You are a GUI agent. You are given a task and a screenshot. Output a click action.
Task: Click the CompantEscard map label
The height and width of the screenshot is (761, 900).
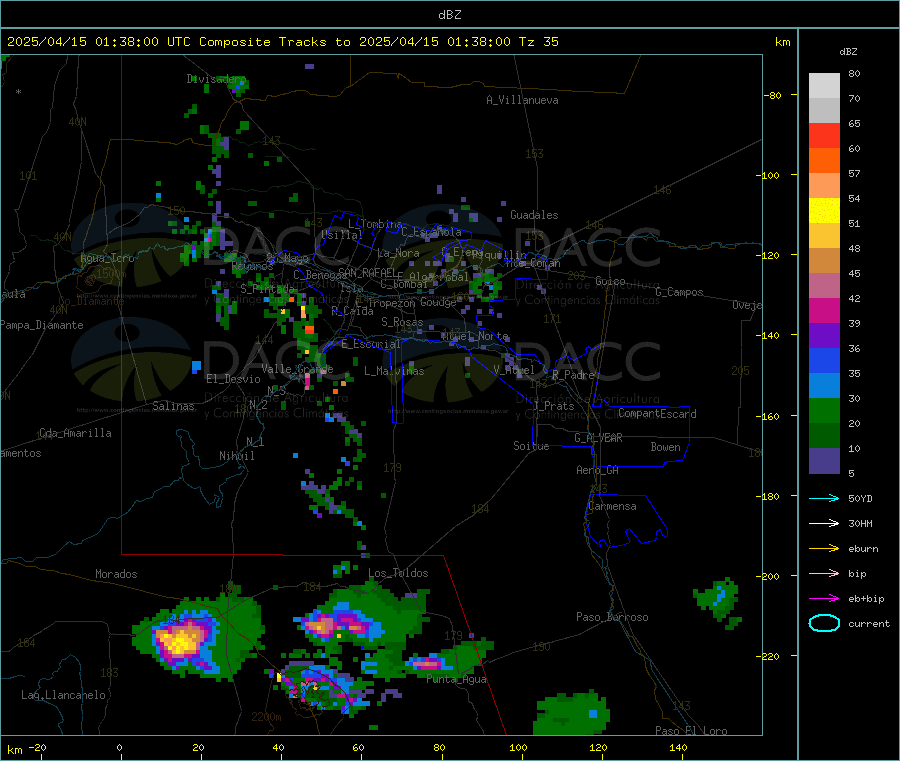click(657, 414)
